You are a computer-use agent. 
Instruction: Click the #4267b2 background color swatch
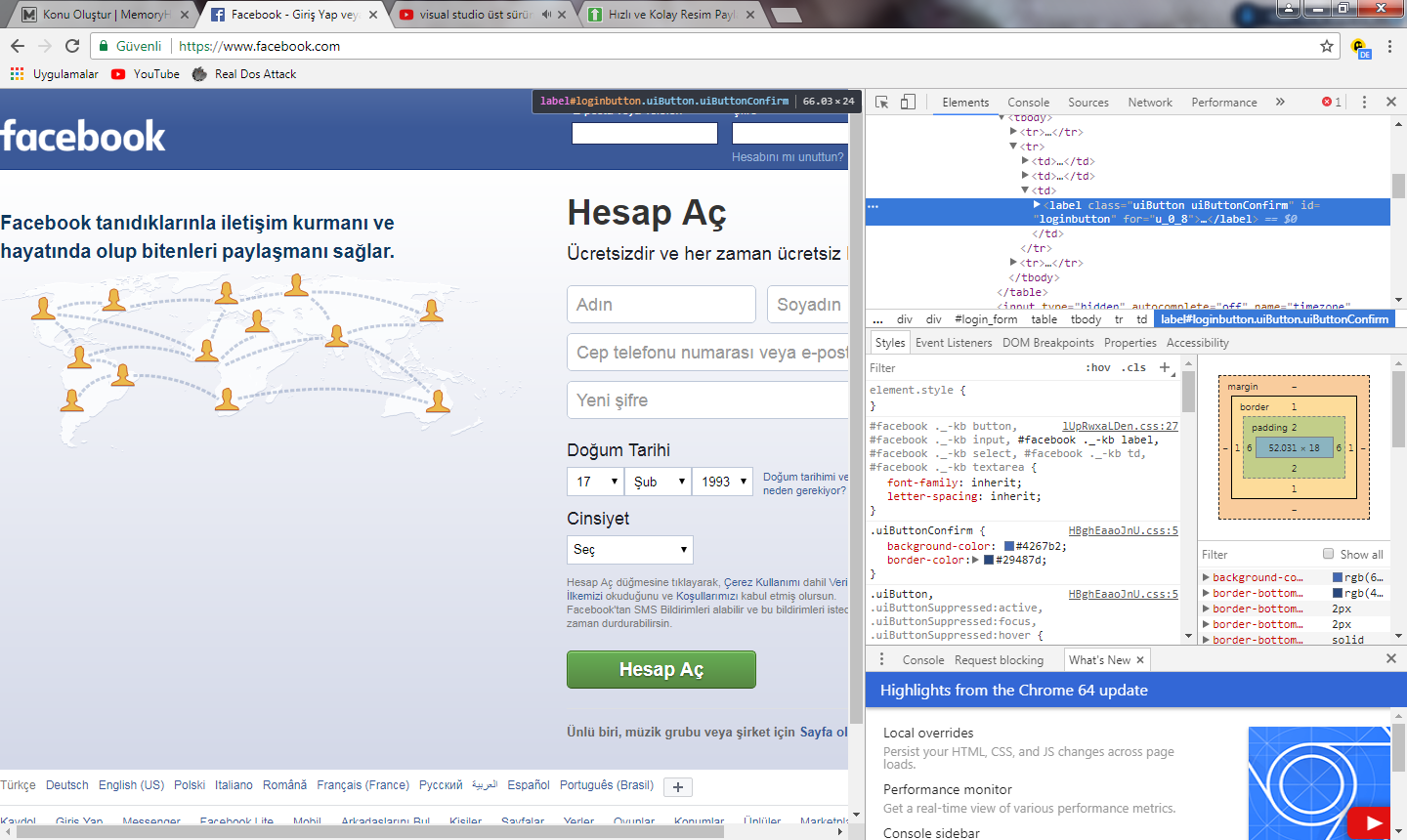click(x=1009, y=546)
